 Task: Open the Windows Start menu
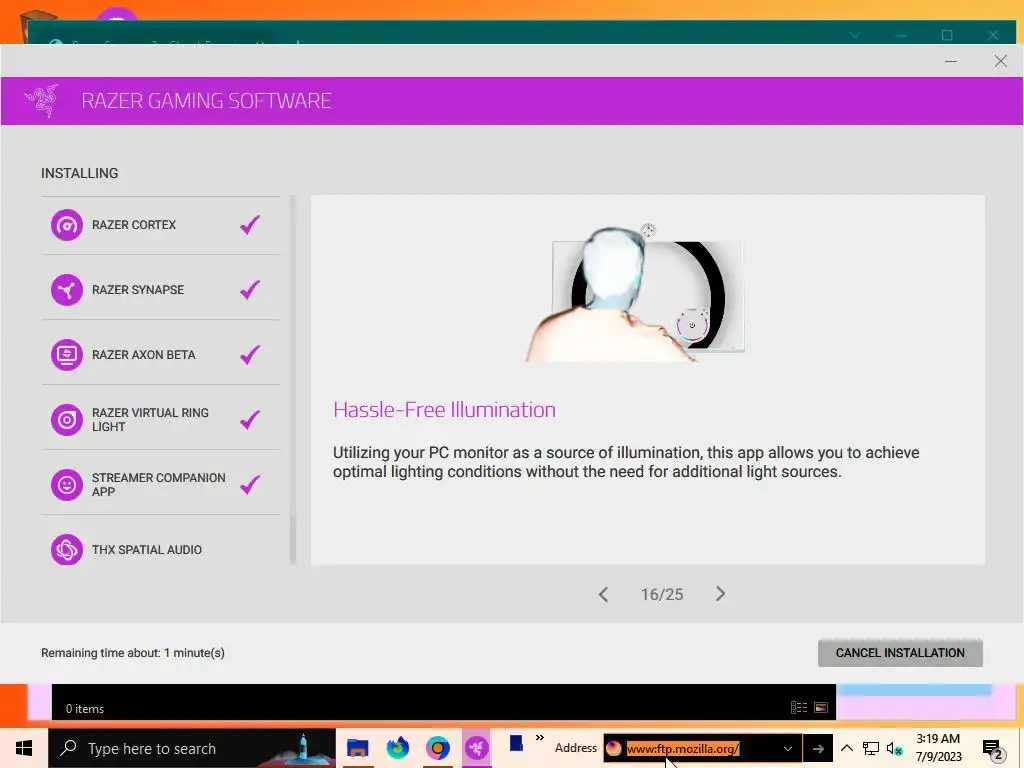tap(24, 748)
